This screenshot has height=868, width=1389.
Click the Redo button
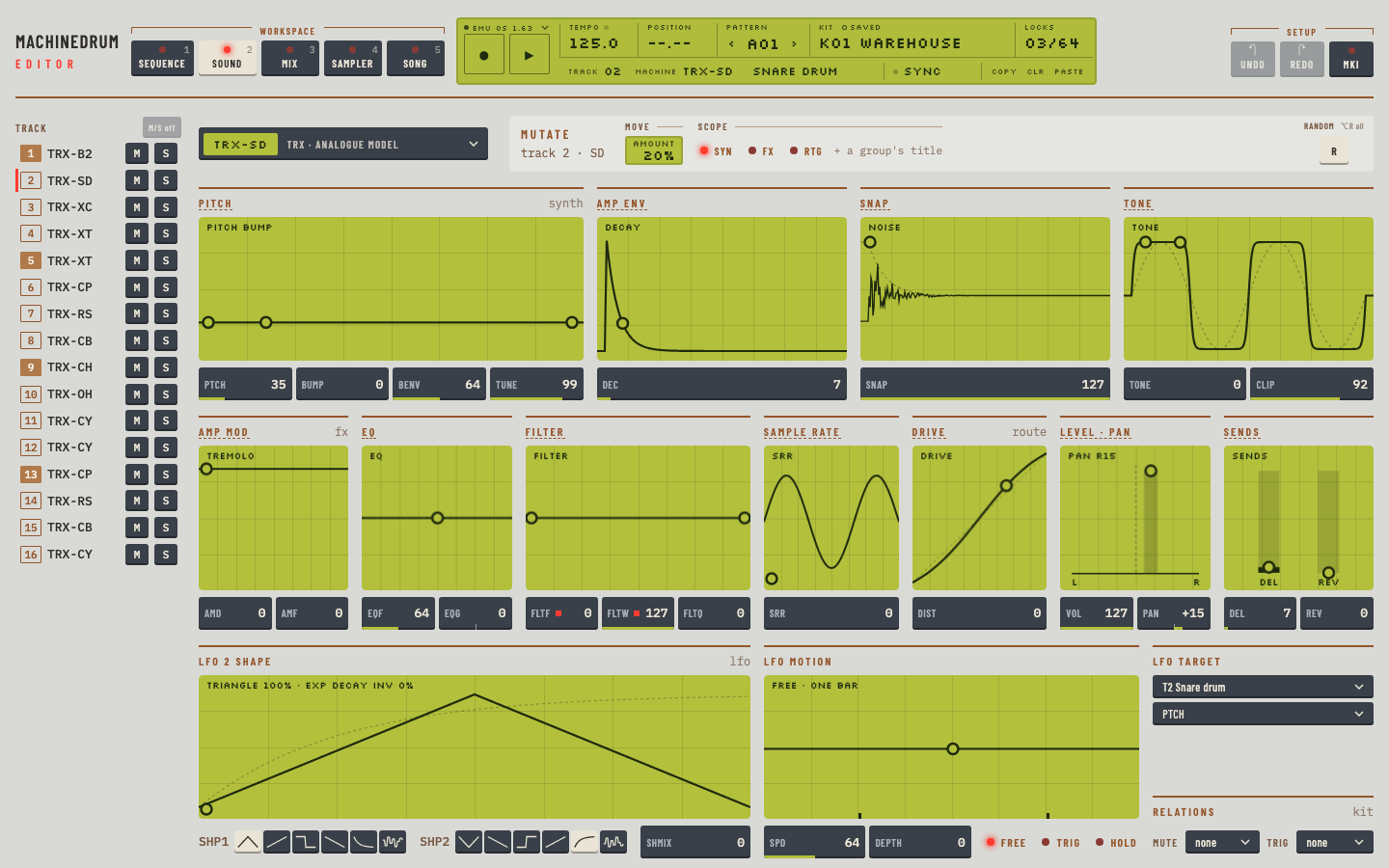(1301, 59)
